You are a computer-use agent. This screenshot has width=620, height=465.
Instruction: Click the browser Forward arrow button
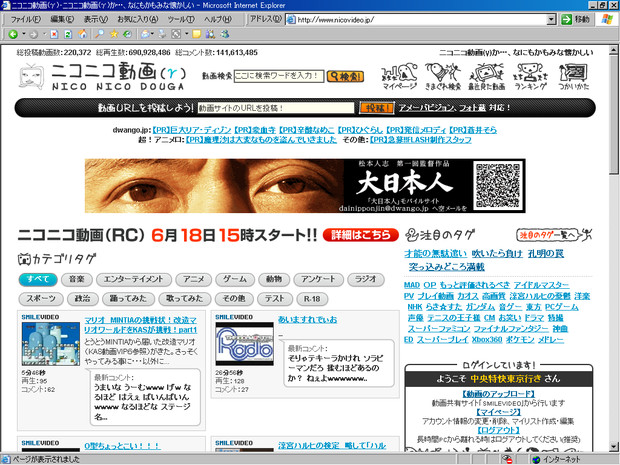pos(34,34)
